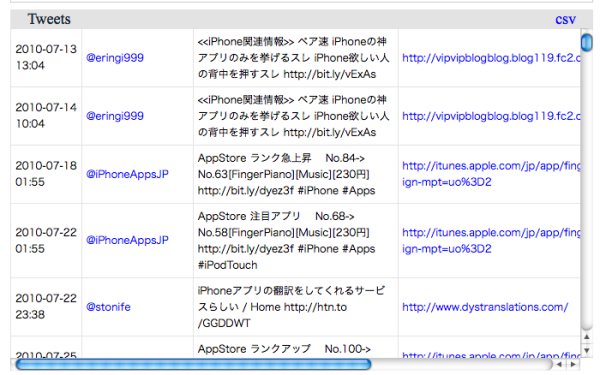Click the vertical scrollbar down arrow

pos(587,350)
